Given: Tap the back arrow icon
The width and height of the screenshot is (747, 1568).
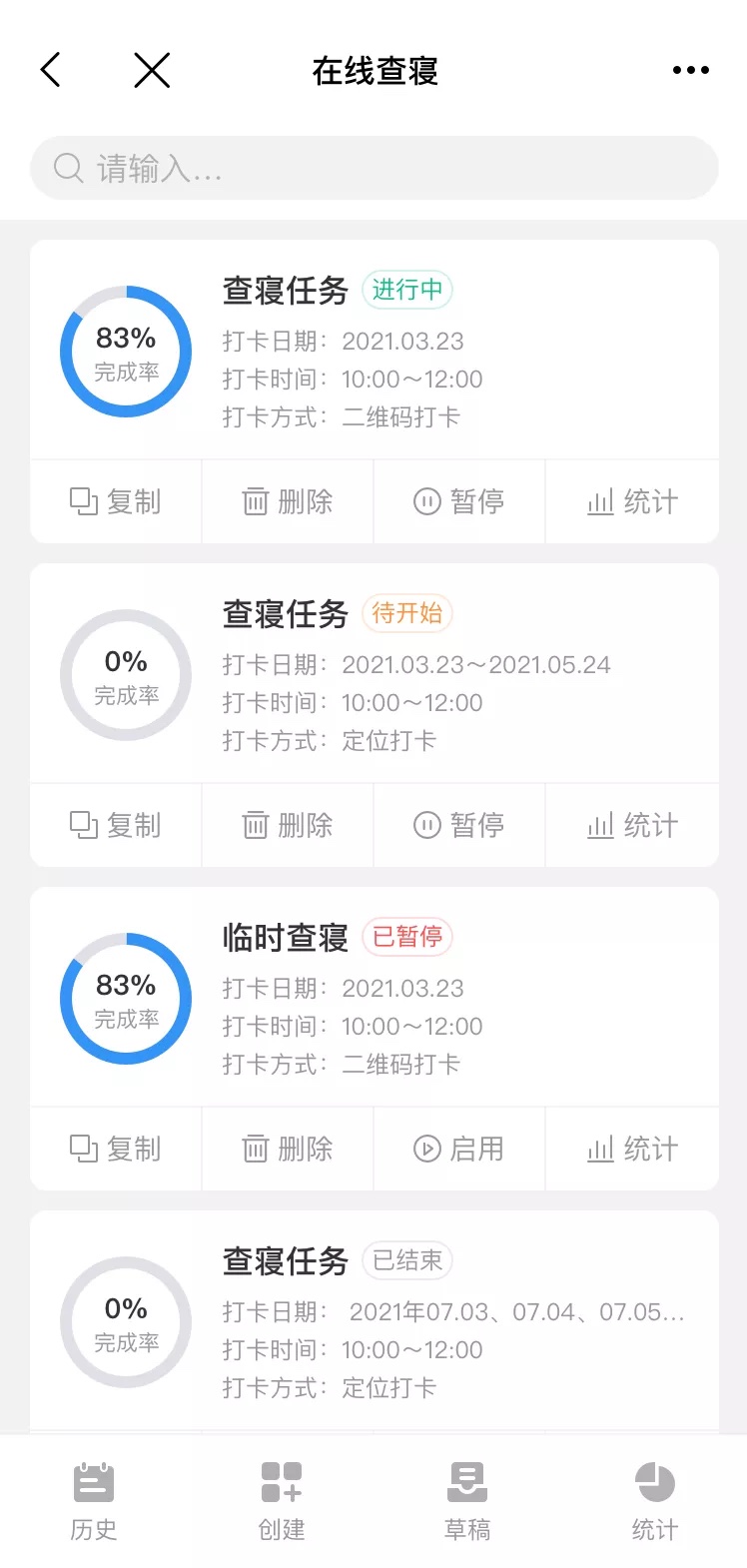Looking at the screenshot, I should tap(51, 70).
